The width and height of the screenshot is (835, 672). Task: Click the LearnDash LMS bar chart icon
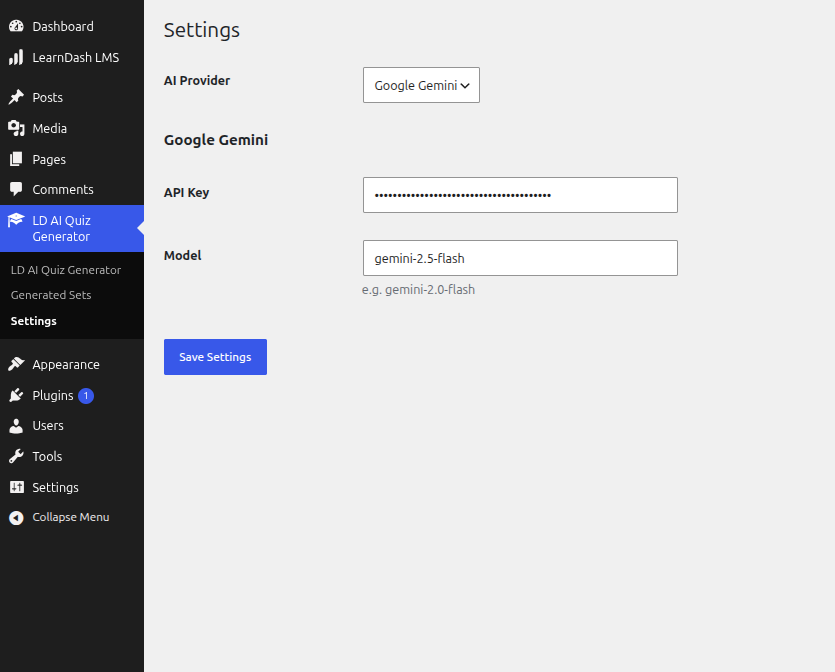17,58
